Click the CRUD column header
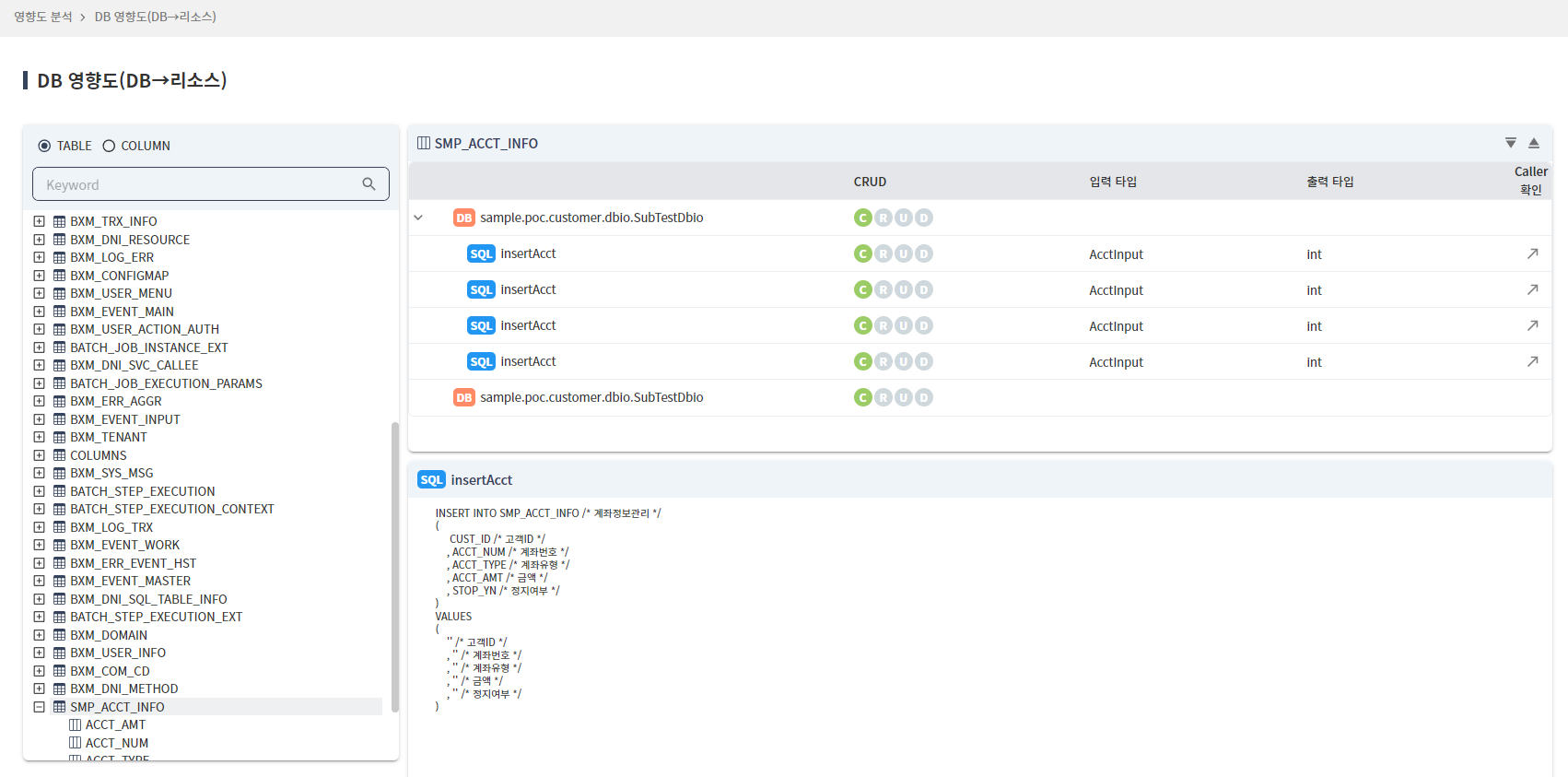This screenshot has width=1568, height=777. [x=870, y=182]
